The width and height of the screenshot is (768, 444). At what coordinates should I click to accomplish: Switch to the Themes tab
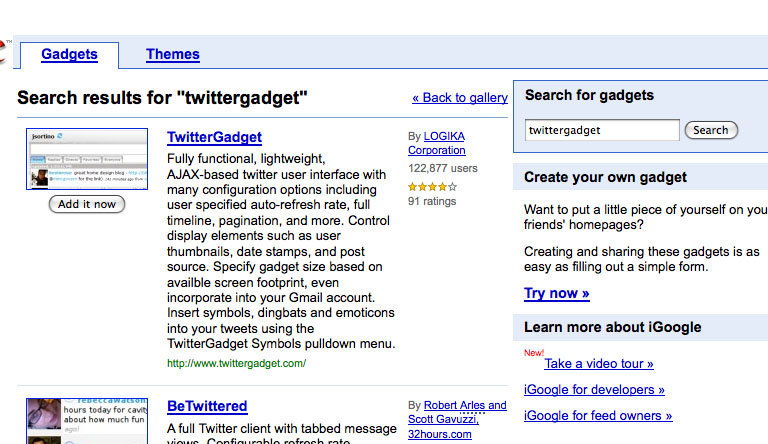pyautogui.click(x=172, y=54)
